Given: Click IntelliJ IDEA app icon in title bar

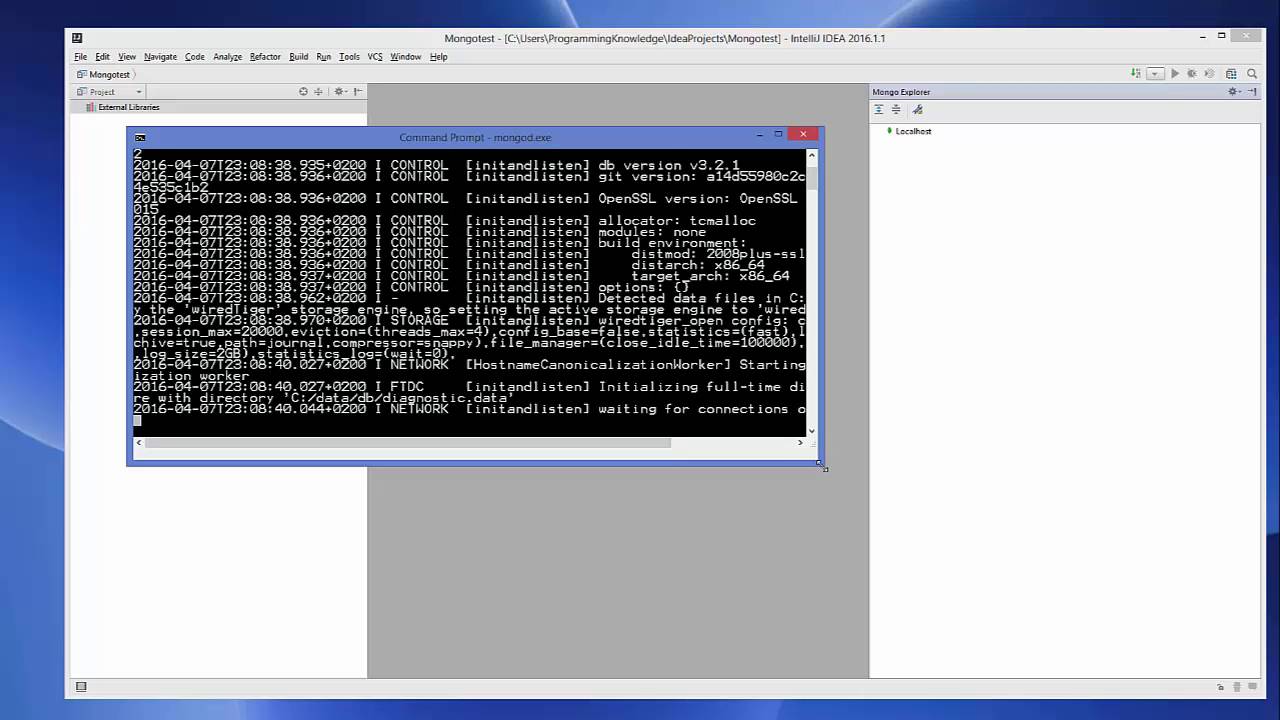Looking at the screenshot, I should pyautogui.click(x=77, y=38).
